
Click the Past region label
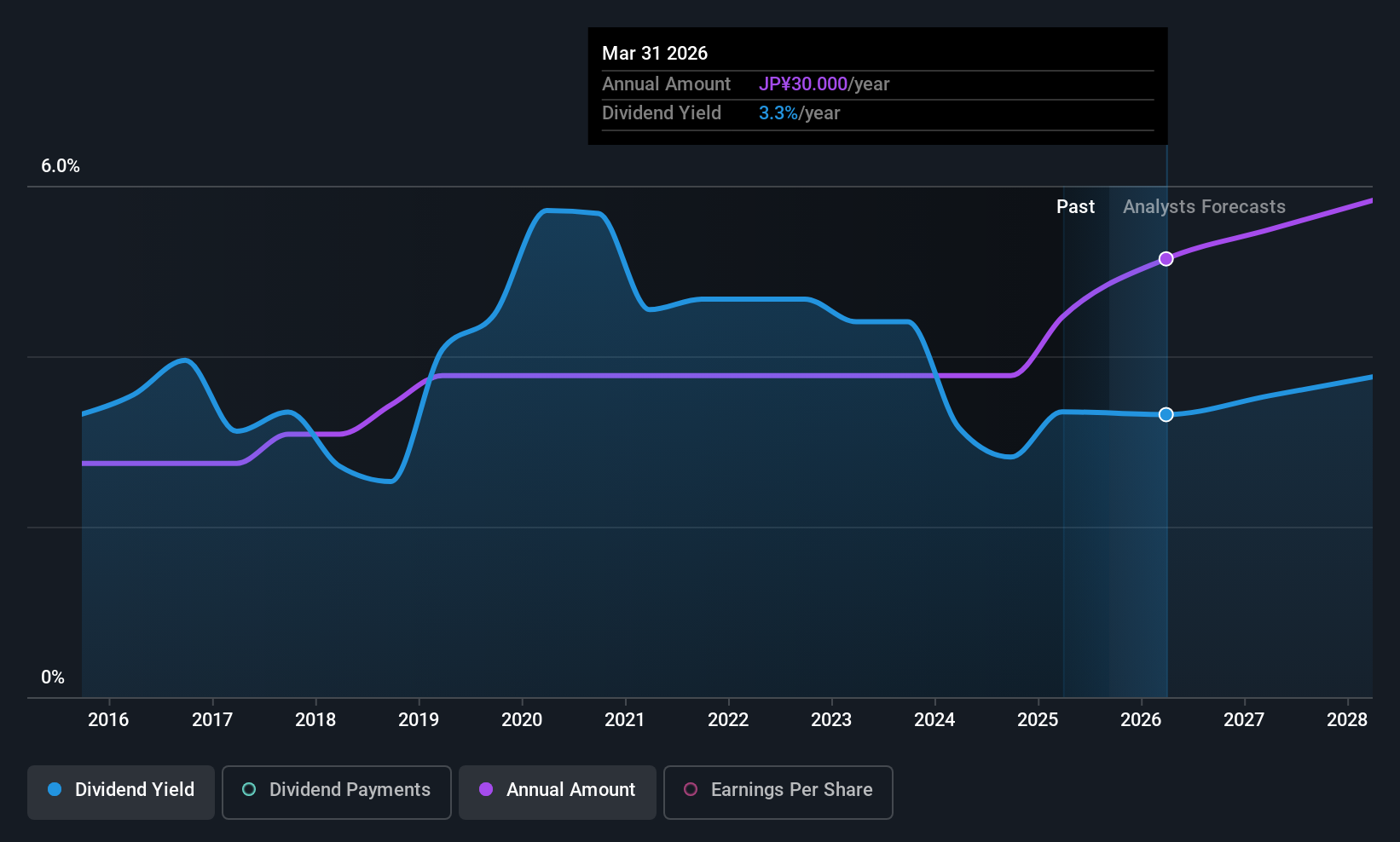coord(1075,206)
